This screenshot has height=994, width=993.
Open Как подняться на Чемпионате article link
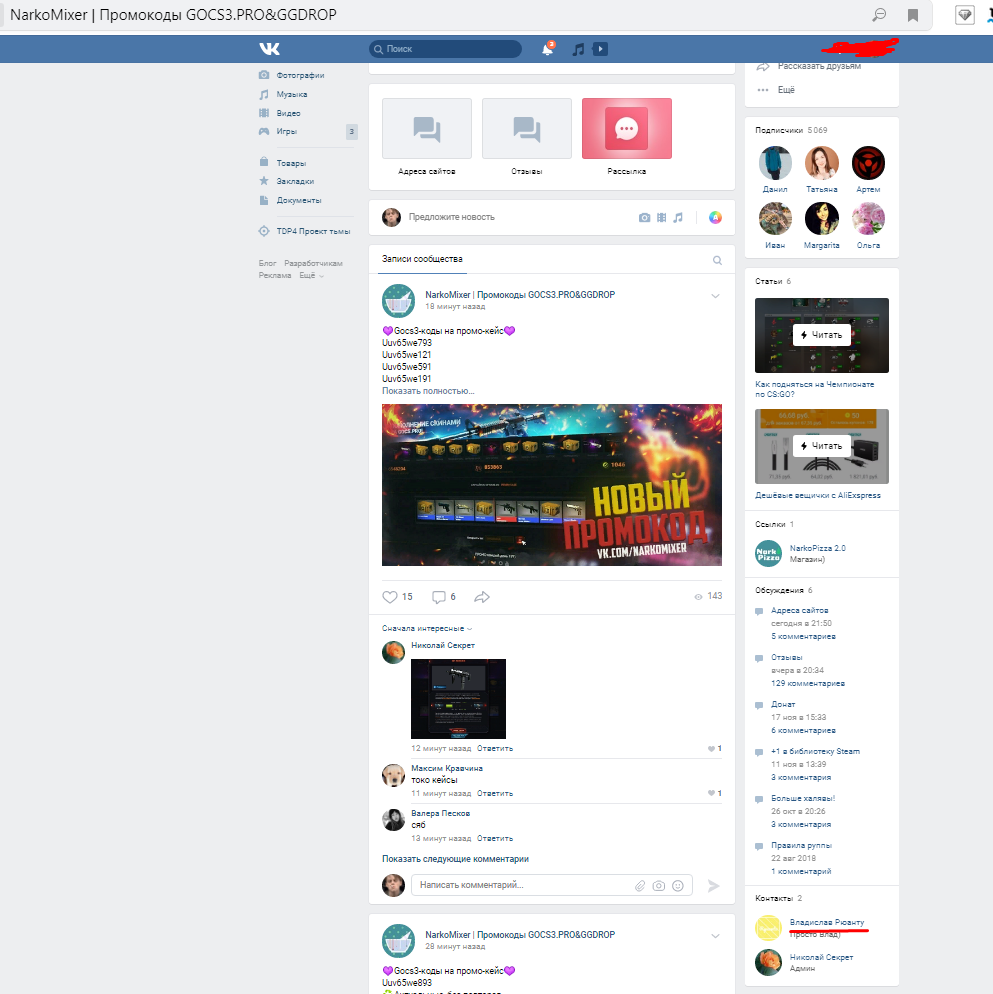pyautogui.click(x=815, y=389)
